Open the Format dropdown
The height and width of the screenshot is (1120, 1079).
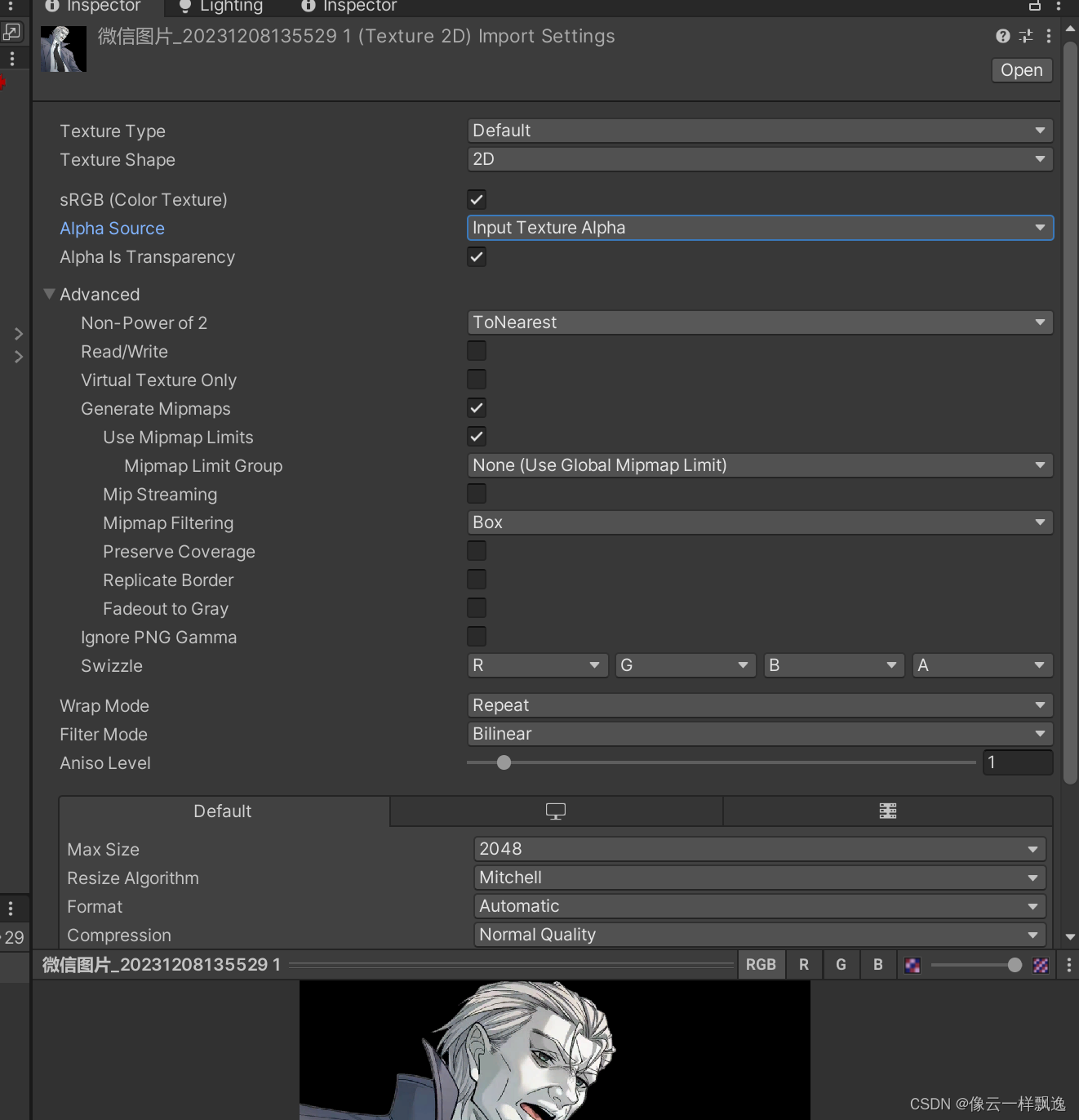click(760, 906)
